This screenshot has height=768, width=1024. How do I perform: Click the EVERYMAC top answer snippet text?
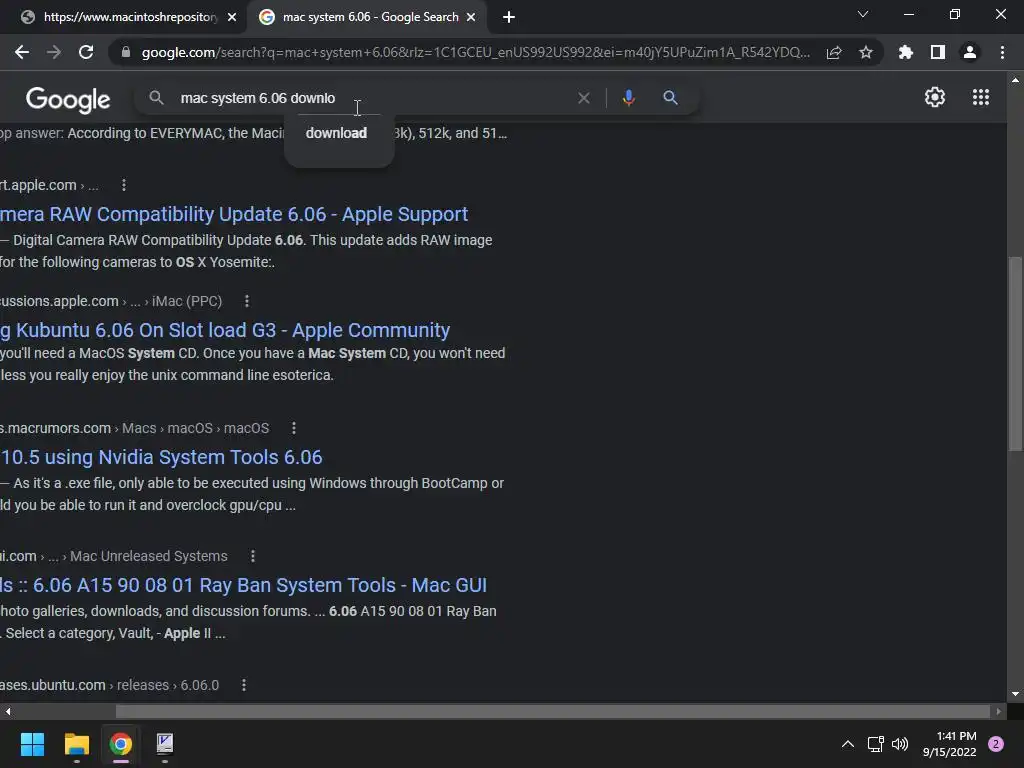(x=253, y=133)
